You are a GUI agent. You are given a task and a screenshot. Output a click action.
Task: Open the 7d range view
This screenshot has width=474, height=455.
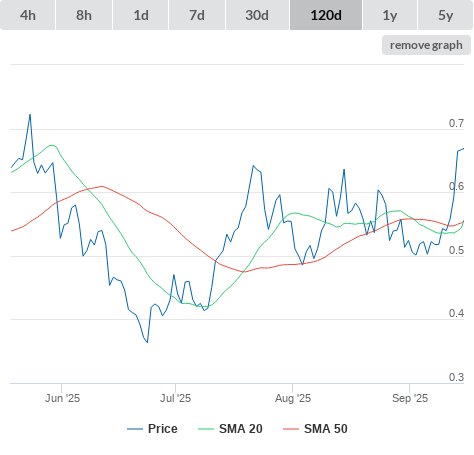(197, 15)
